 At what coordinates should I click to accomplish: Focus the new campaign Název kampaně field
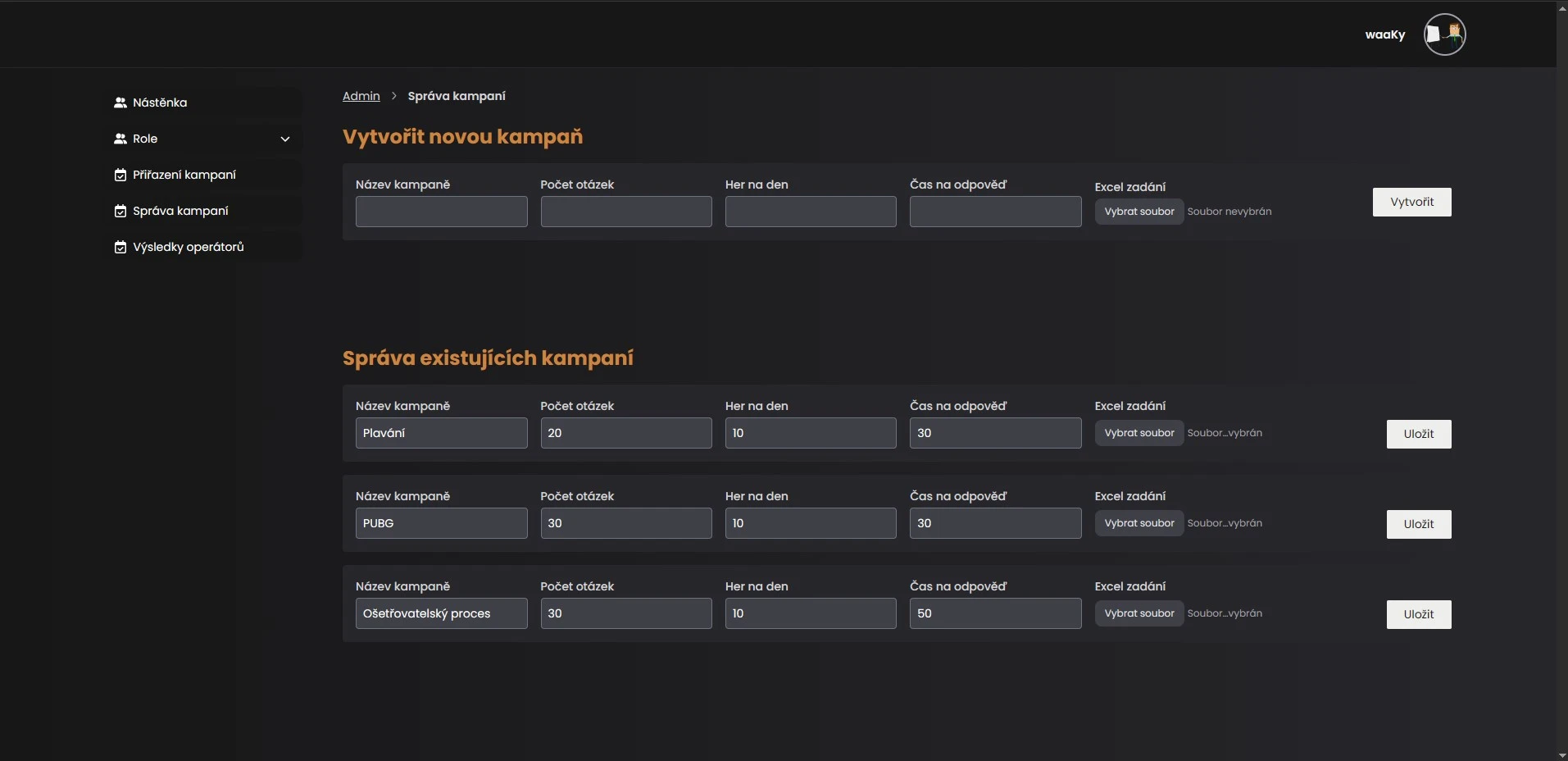point(441,212)
